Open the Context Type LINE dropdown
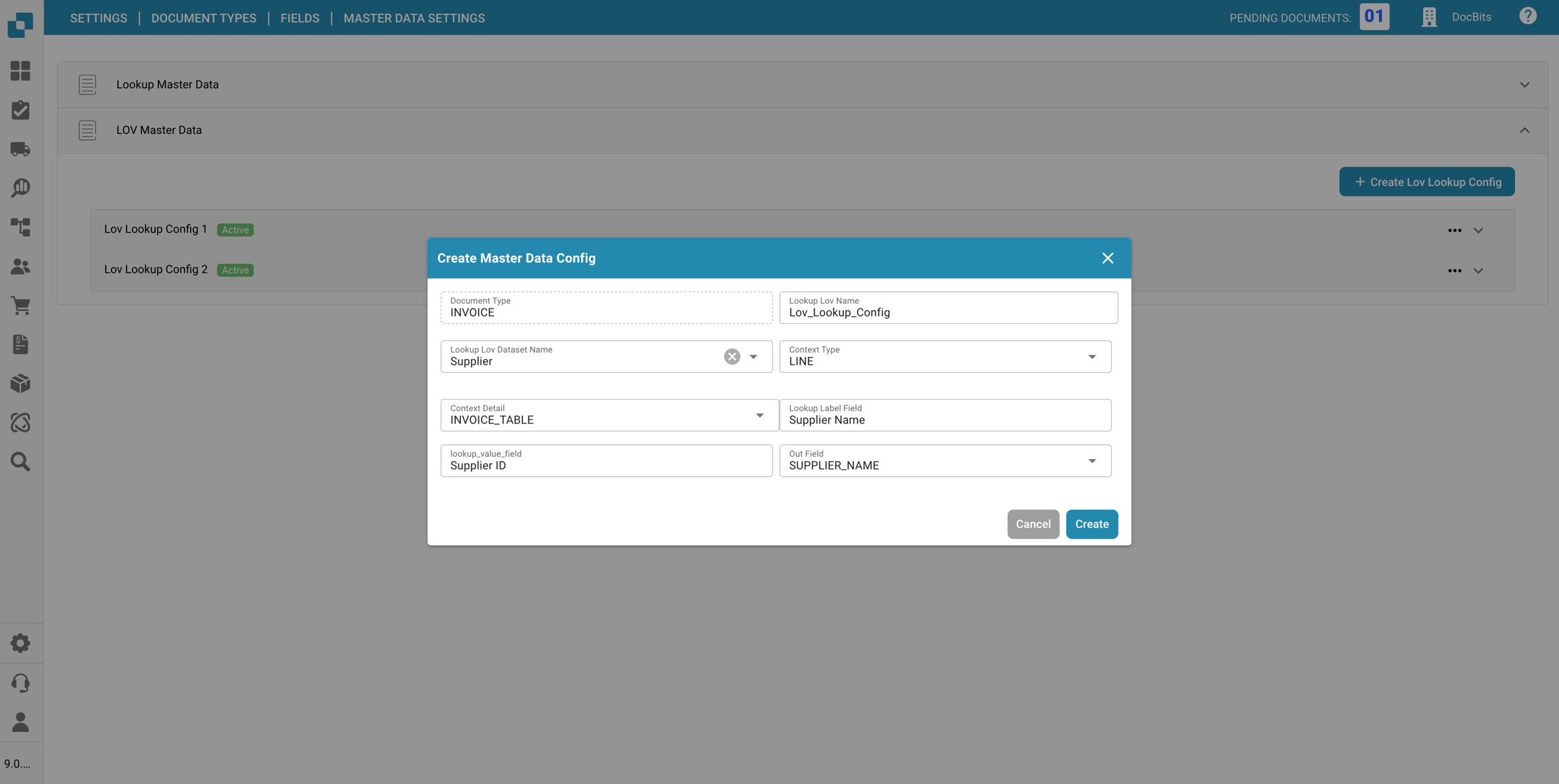This screenshot has height=784, width=1559. pos(1091,356)
